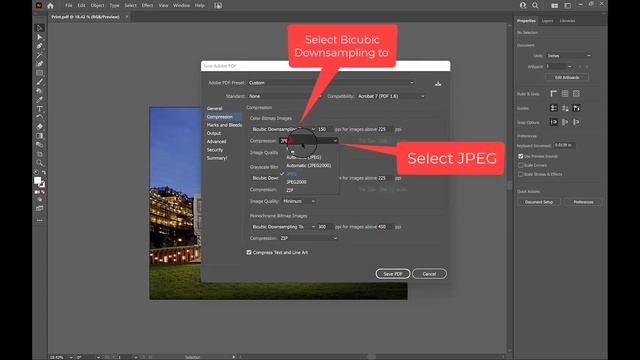Image resolution: width=640 pixels, height=360 pixels.
Task: Open the search magnifier in top bar
Action: (535, 6)
